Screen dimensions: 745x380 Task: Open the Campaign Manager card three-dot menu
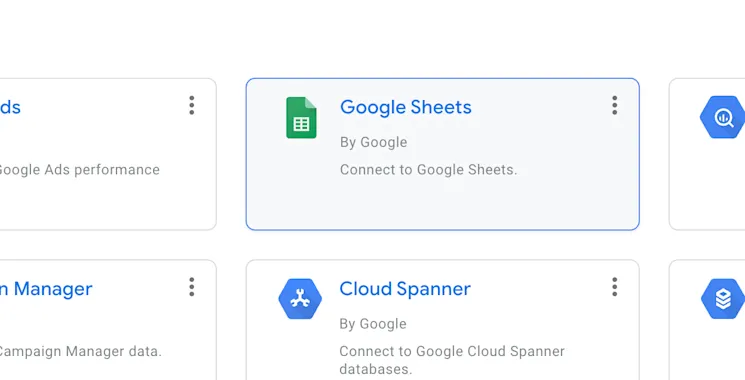point(191,287)
